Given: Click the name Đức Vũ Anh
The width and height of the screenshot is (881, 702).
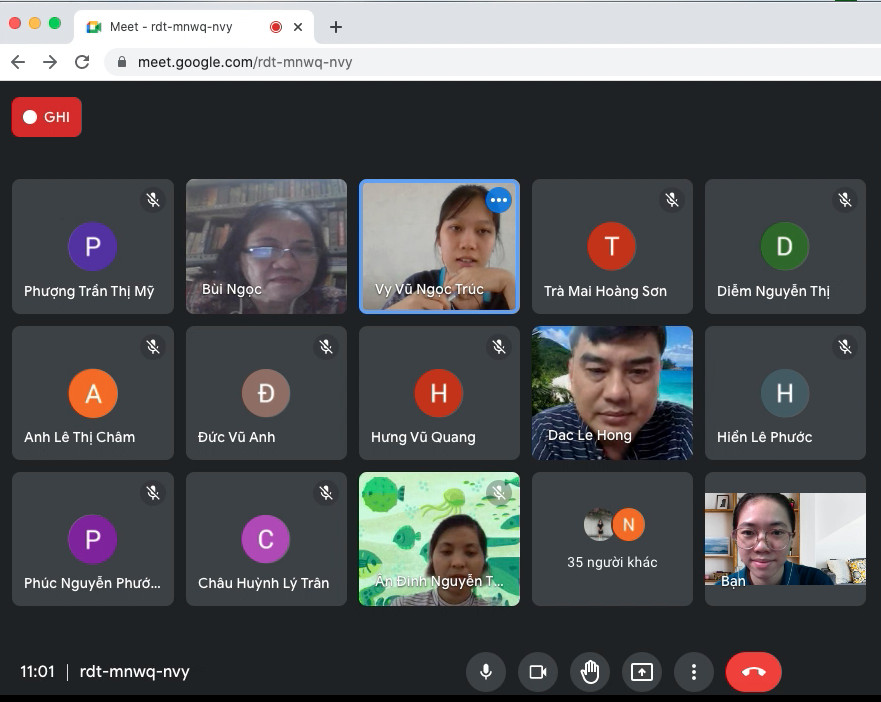Looking at the screenshot, I should [237, 437].
